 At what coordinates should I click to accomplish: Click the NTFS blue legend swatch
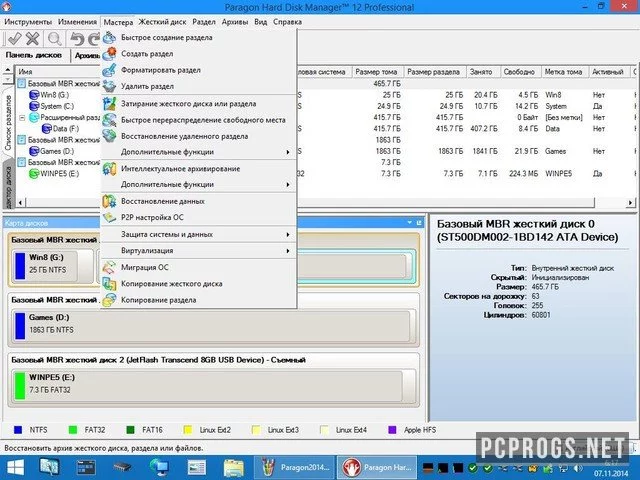pyautogui.click(x=18, y=430)
